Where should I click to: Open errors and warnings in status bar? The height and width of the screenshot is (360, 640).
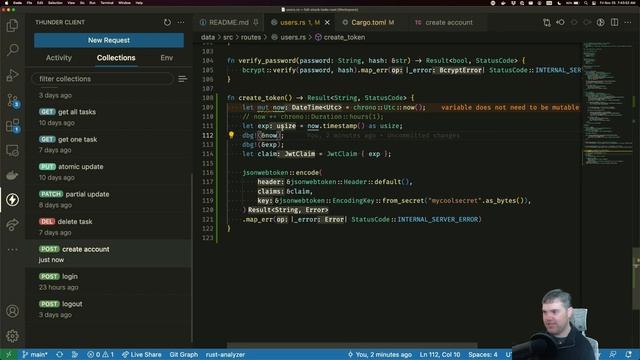click(100, 355)
